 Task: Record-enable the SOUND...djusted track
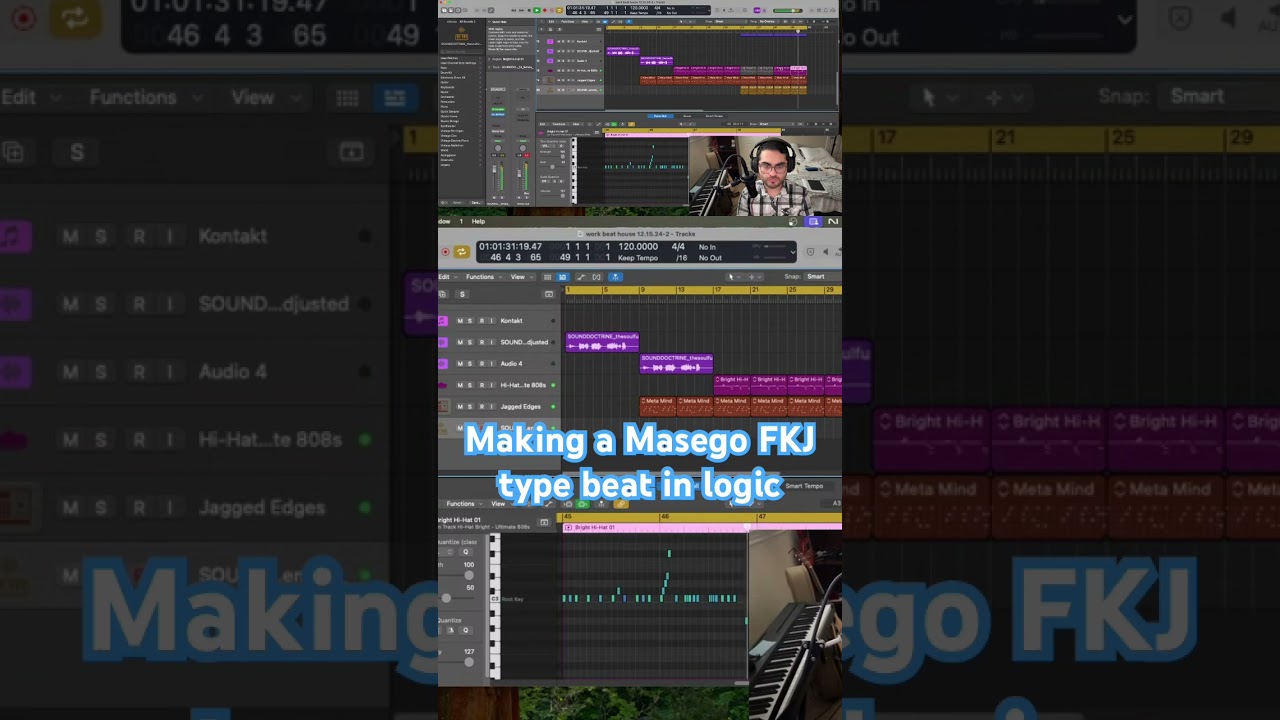click(481, 342)
